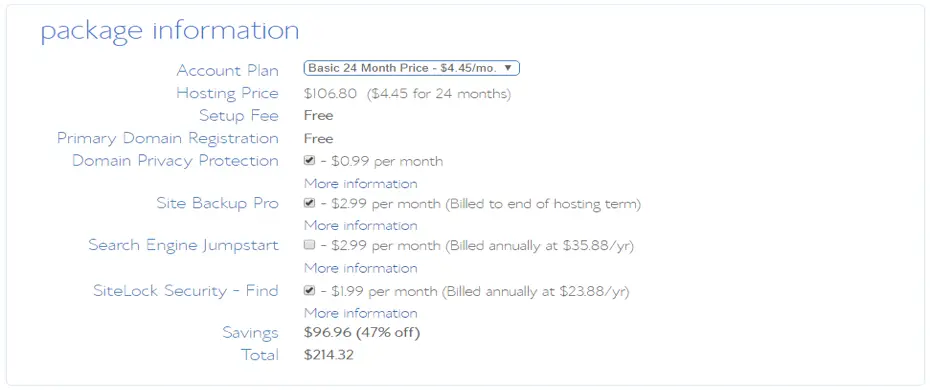The width and height of the screenshot is (930, 390).
Task: Click the Primary Domain Registration label
Action: pos(167,138)
